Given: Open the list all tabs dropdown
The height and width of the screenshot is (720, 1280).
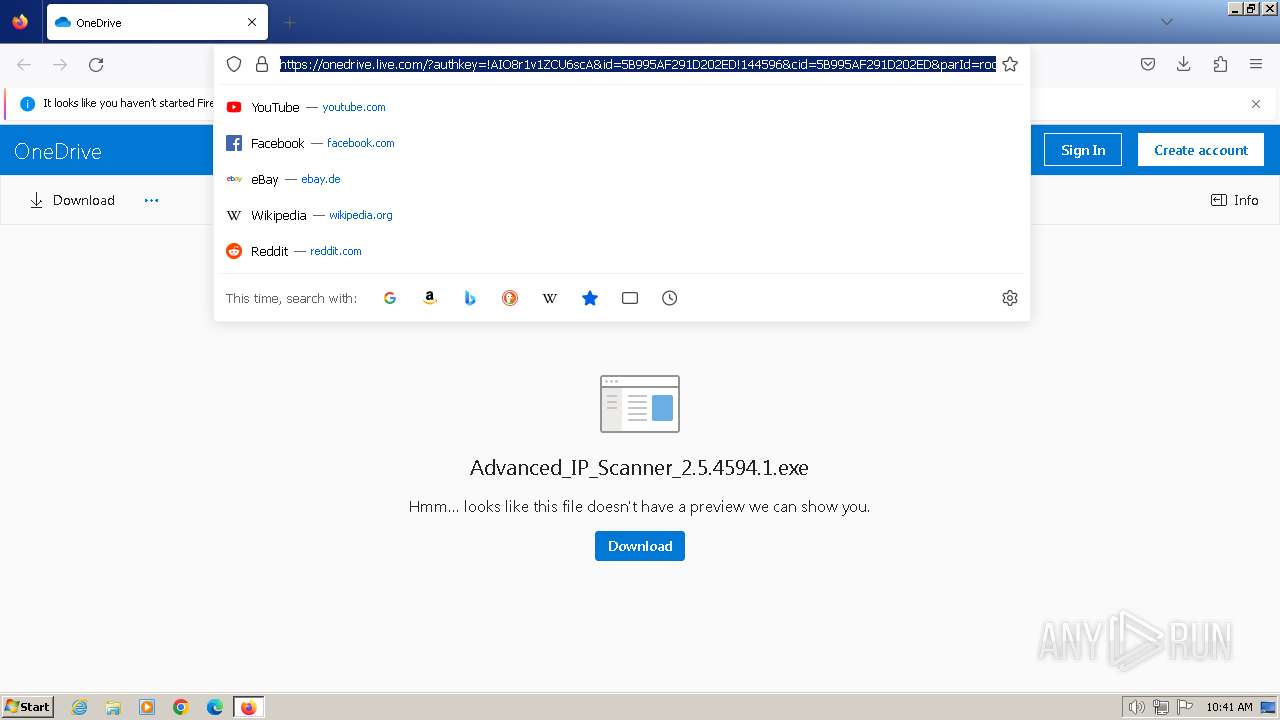Looking at the screenshot, I should click(x=1166, y=22).
